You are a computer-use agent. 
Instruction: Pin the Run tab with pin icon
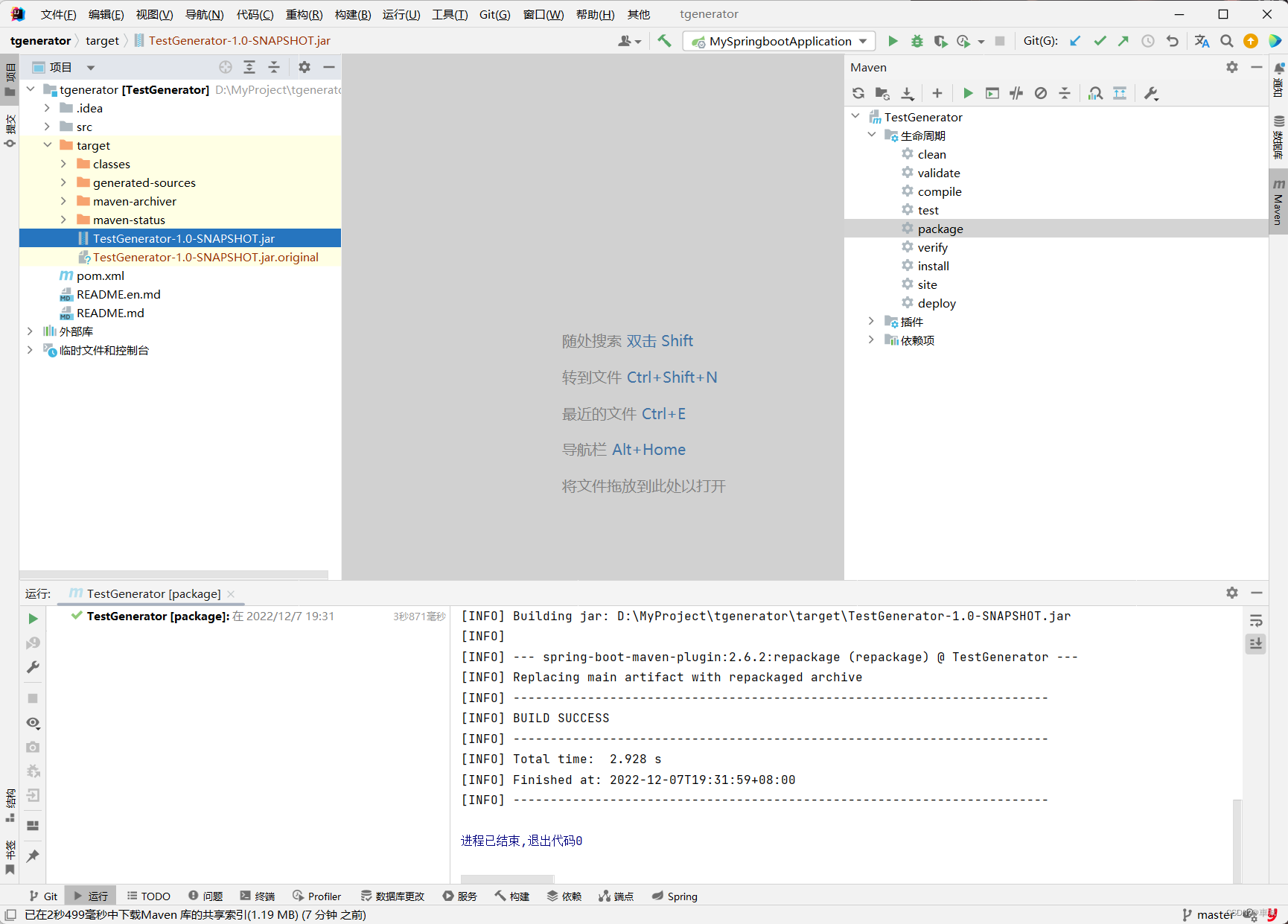tap(33, 856)
